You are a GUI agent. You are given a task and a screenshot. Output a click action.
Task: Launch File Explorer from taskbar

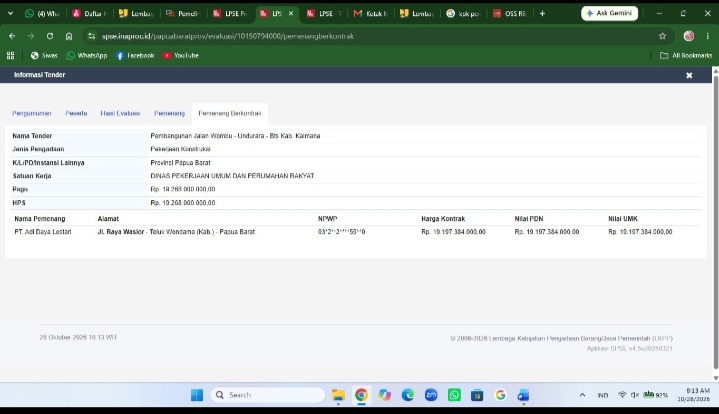click(x=338, y=395)
